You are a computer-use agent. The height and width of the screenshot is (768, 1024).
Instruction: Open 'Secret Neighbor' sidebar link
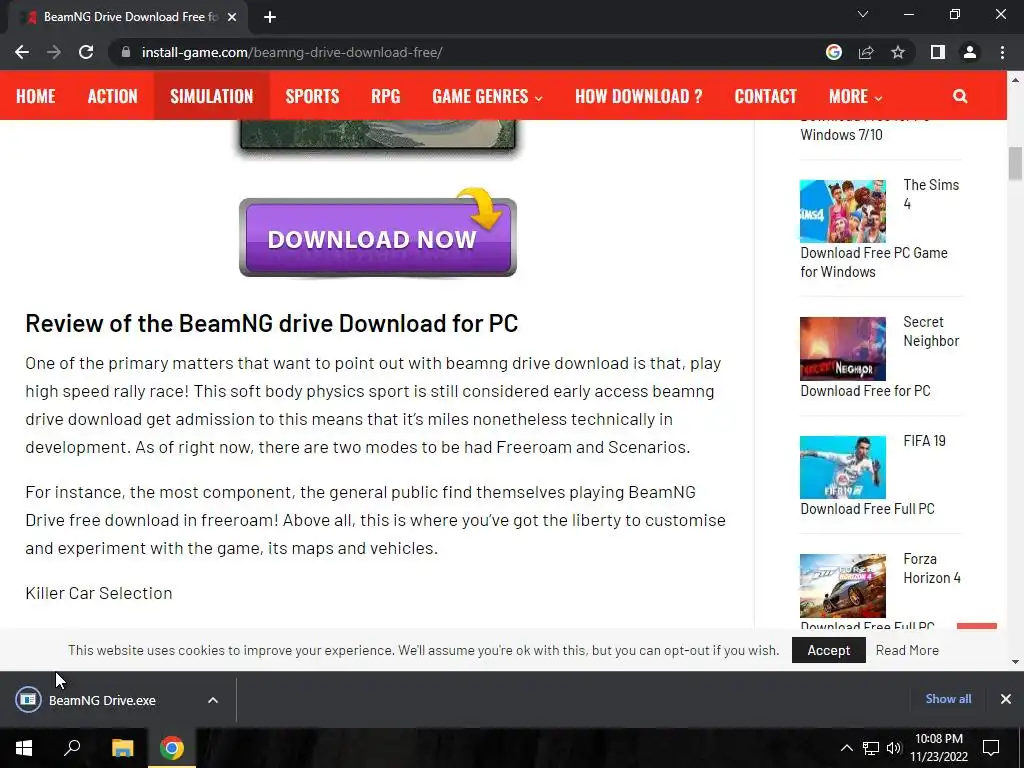931,331
